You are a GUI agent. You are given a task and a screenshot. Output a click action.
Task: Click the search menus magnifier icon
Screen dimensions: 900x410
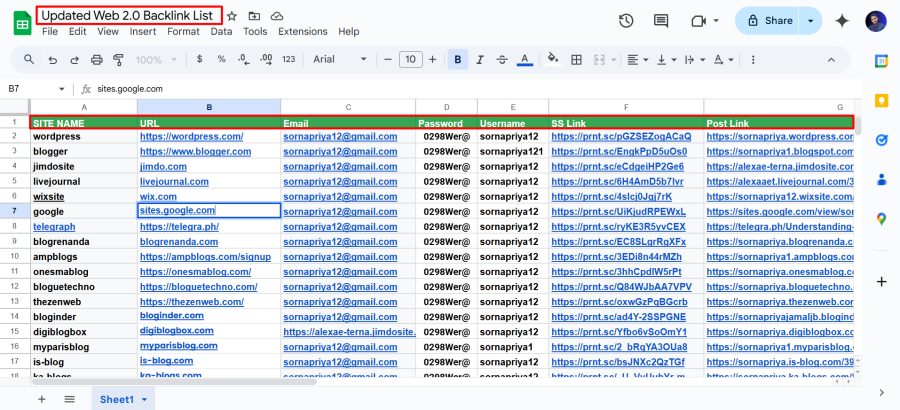[x=29, y=59]
